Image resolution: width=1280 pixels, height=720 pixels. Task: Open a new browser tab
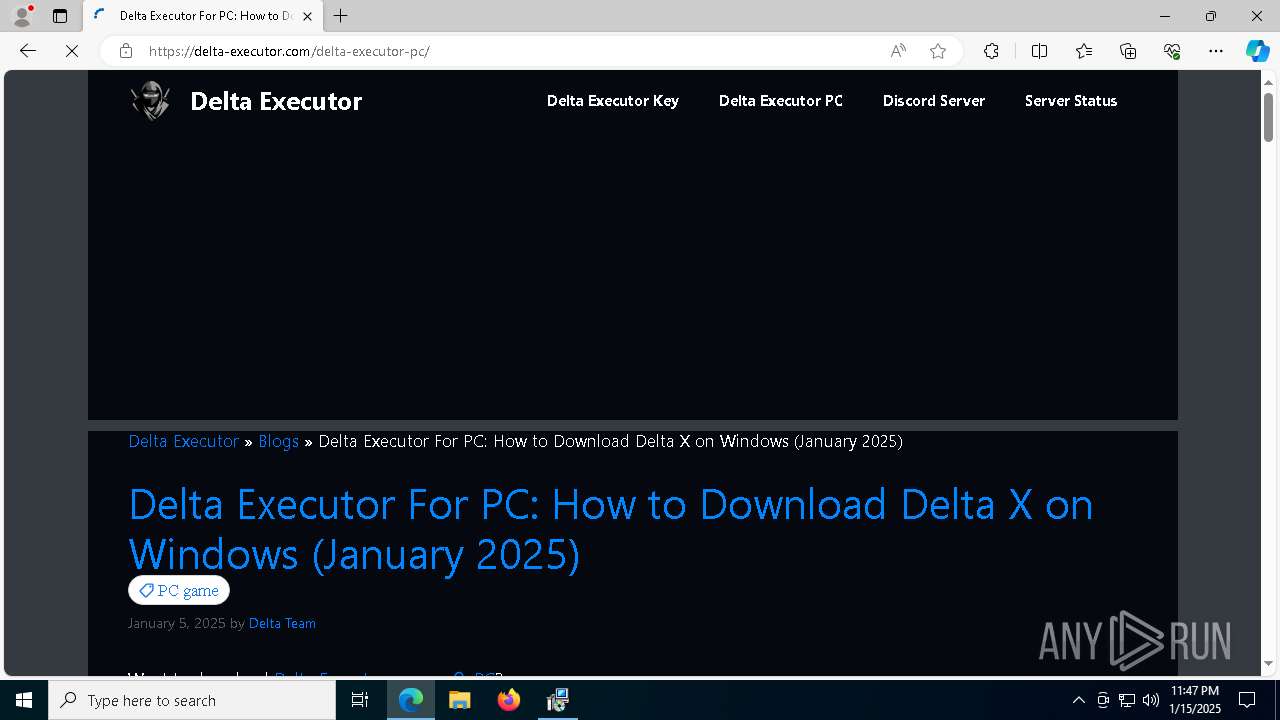pos(340,16)
